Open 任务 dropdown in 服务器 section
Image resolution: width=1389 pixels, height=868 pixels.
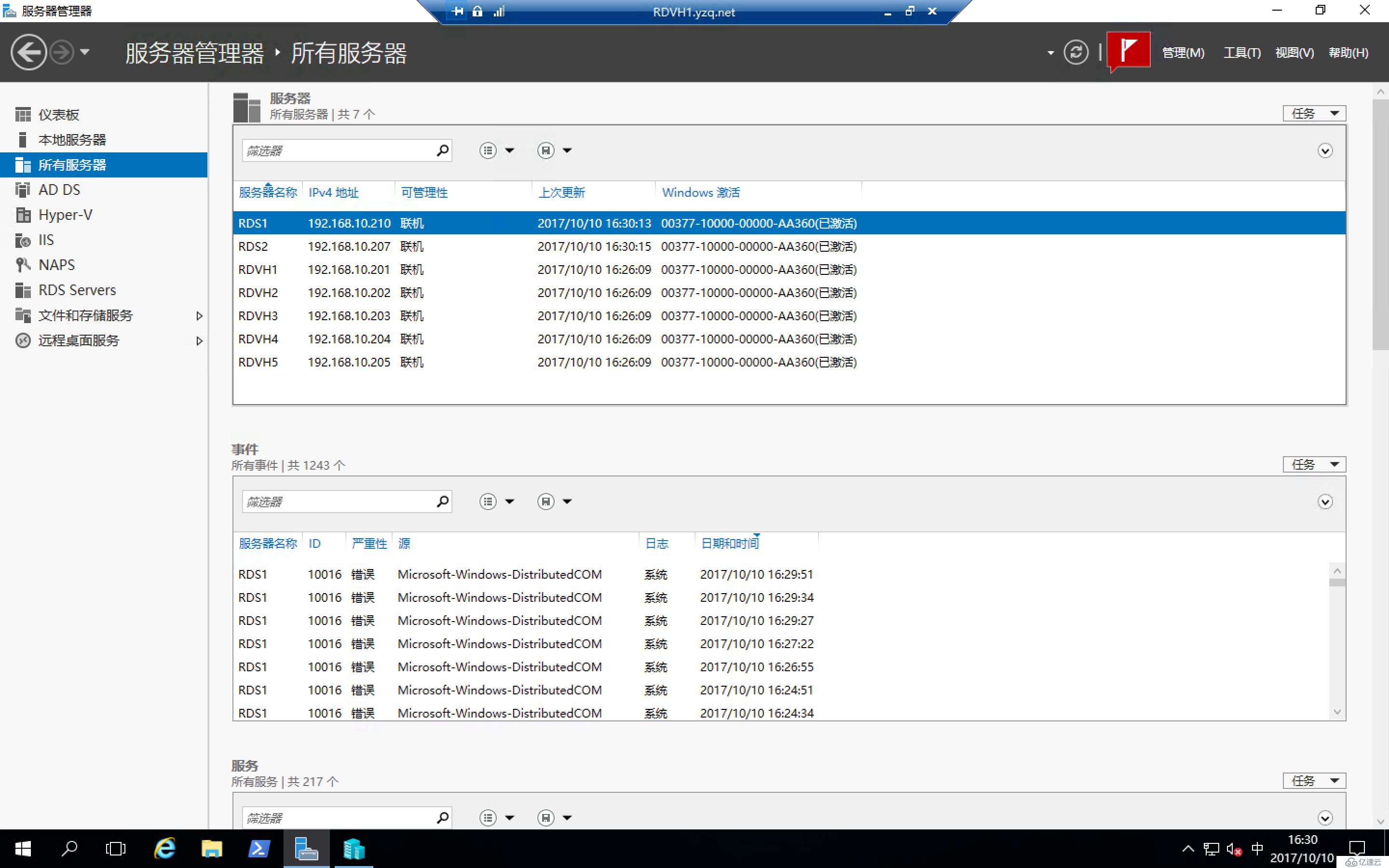[1314, 114]
